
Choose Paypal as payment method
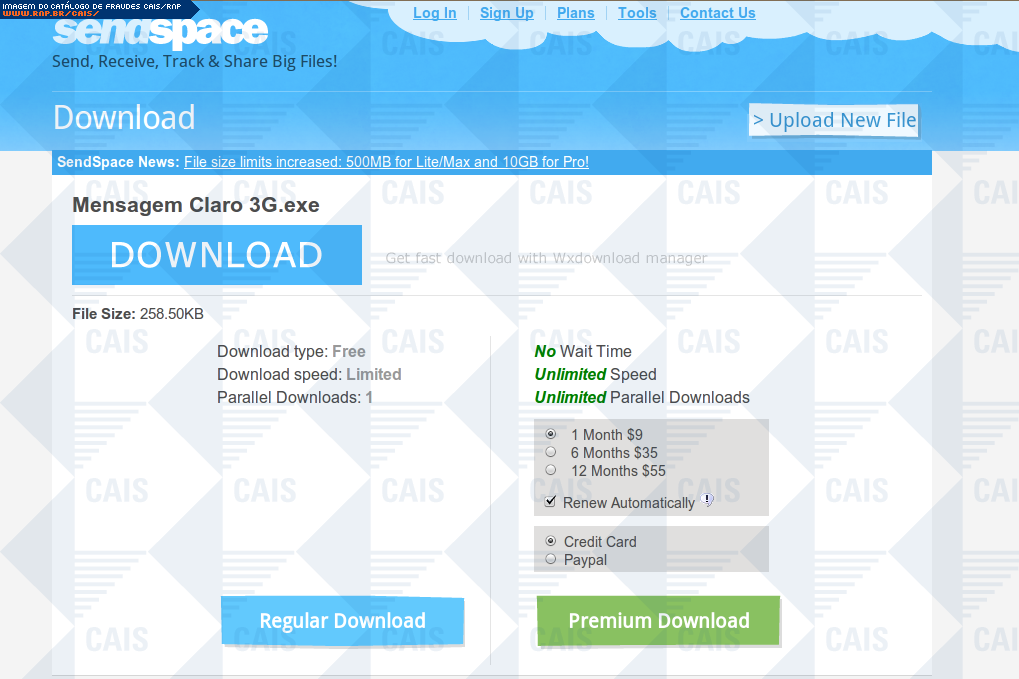[551, 559]
